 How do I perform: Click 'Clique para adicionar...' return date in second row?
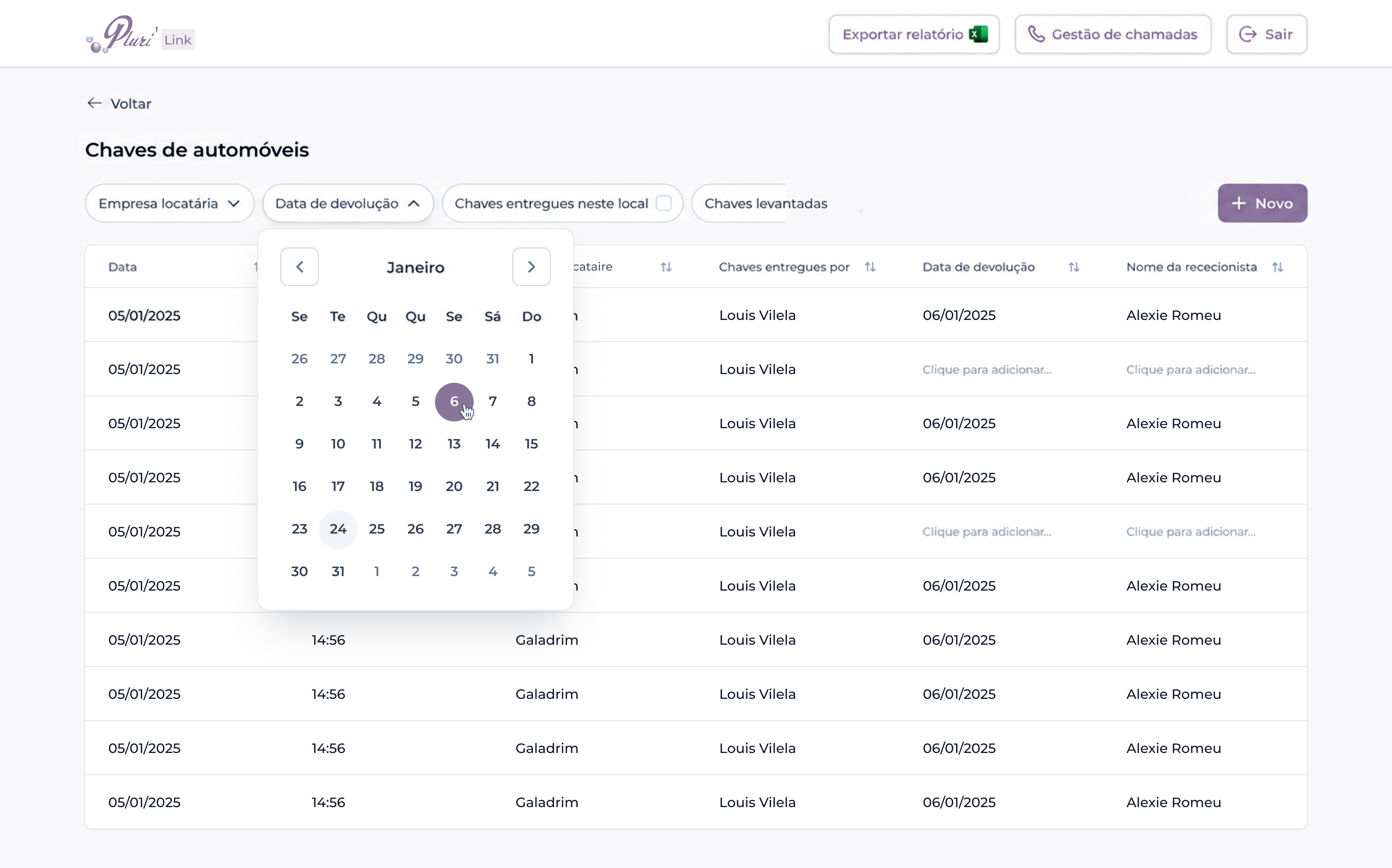(x=987, y=370)
